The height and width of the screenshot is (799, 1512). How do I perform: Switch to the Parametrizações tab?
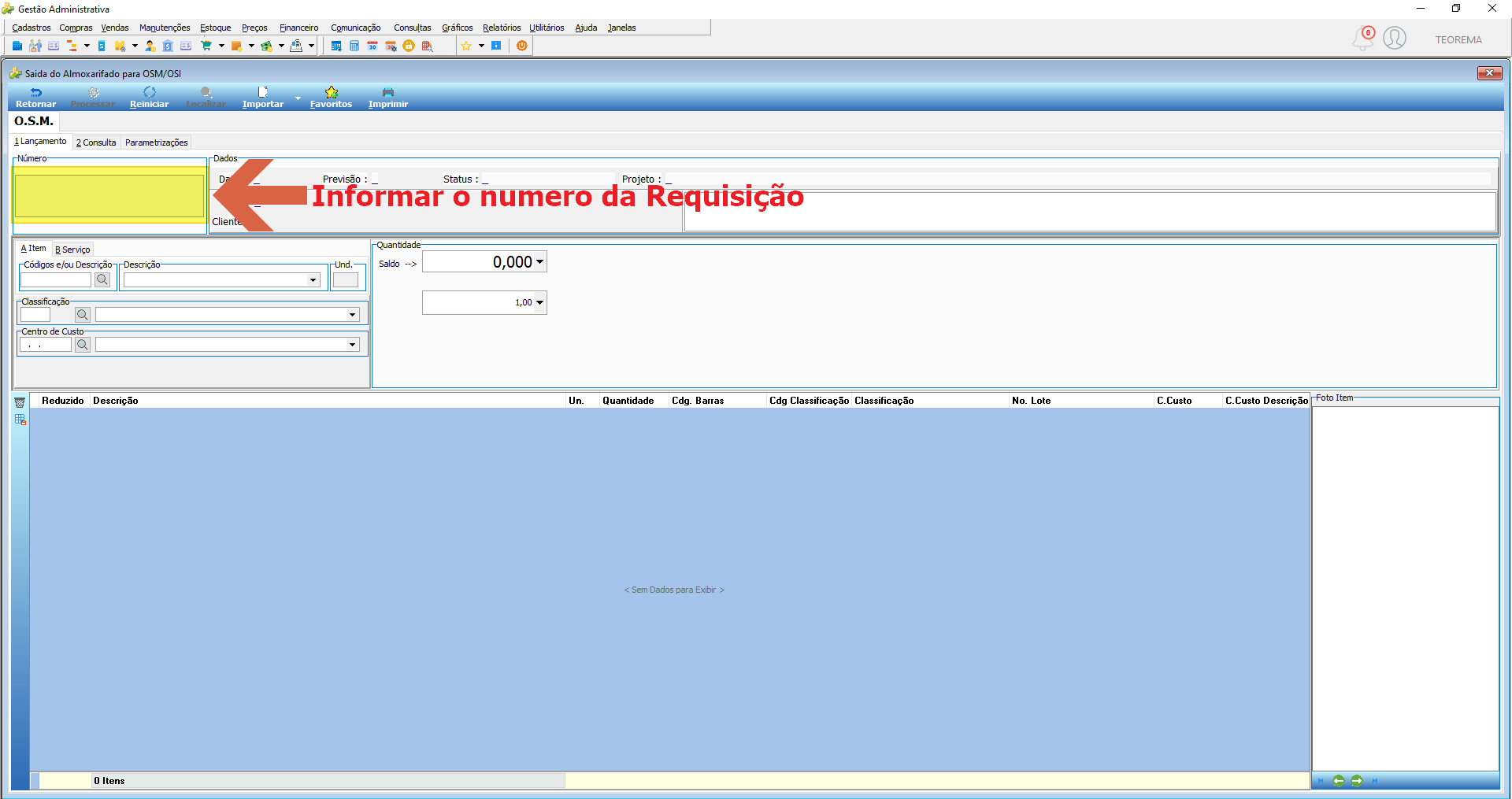[x=156, y=142]
